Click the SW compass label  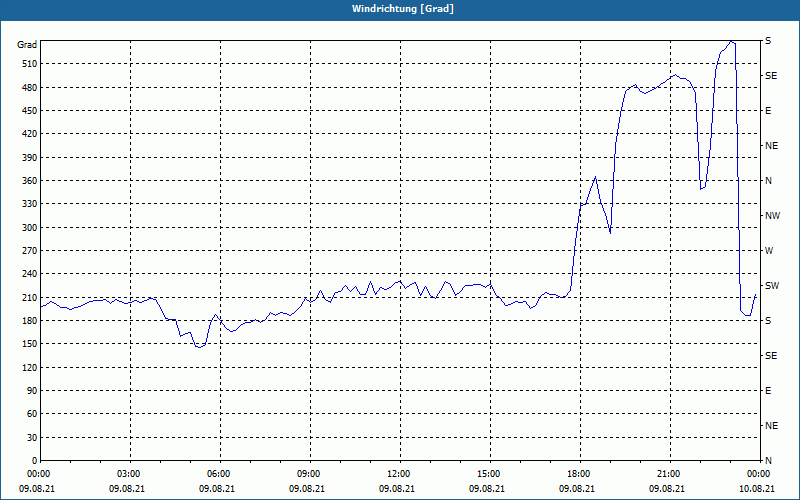(x=772, y=286)
